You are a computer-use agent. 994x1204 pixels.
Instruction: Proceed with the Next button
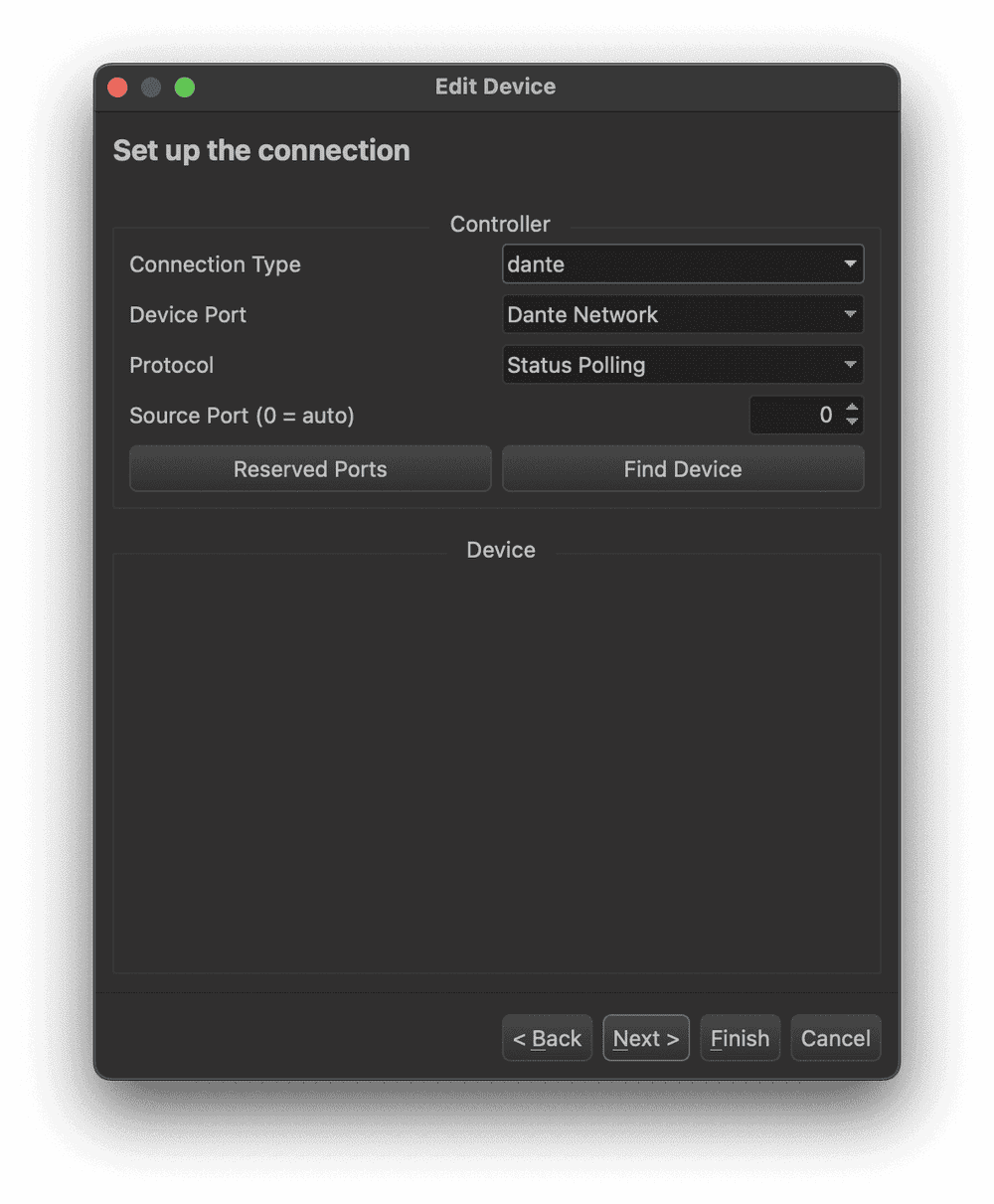[x=646, y=1038]
